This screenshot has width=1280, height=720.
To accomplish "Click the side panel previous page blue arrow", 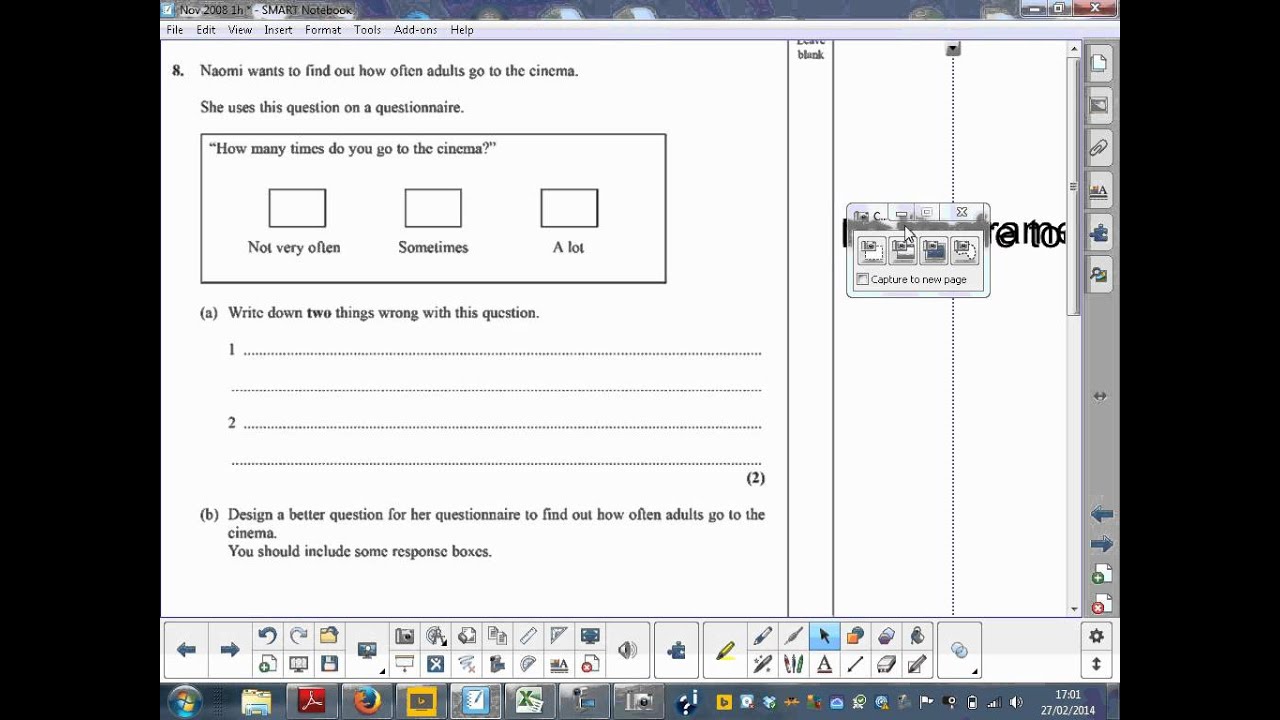I will 1101,514.
